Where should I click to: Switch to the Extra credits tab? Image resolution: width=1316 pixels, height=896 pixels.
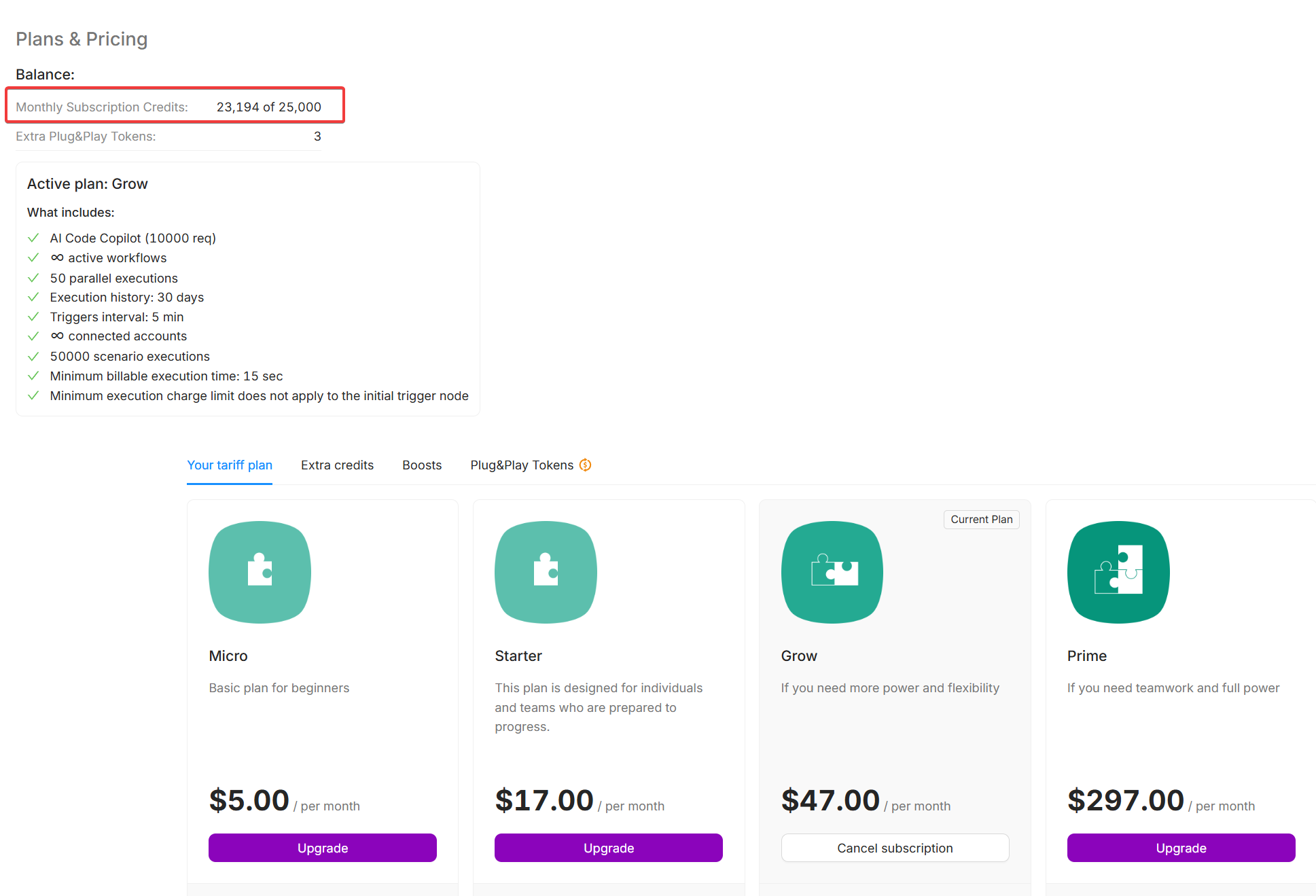[337, 465]
